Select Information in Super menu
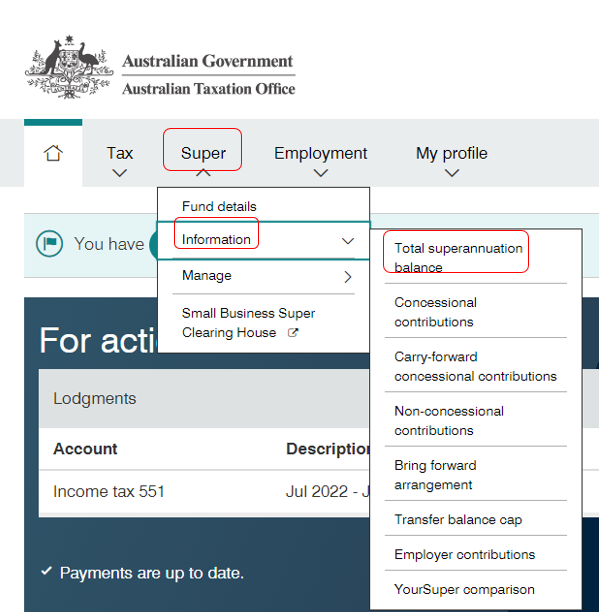 click(x=216, y=239)
